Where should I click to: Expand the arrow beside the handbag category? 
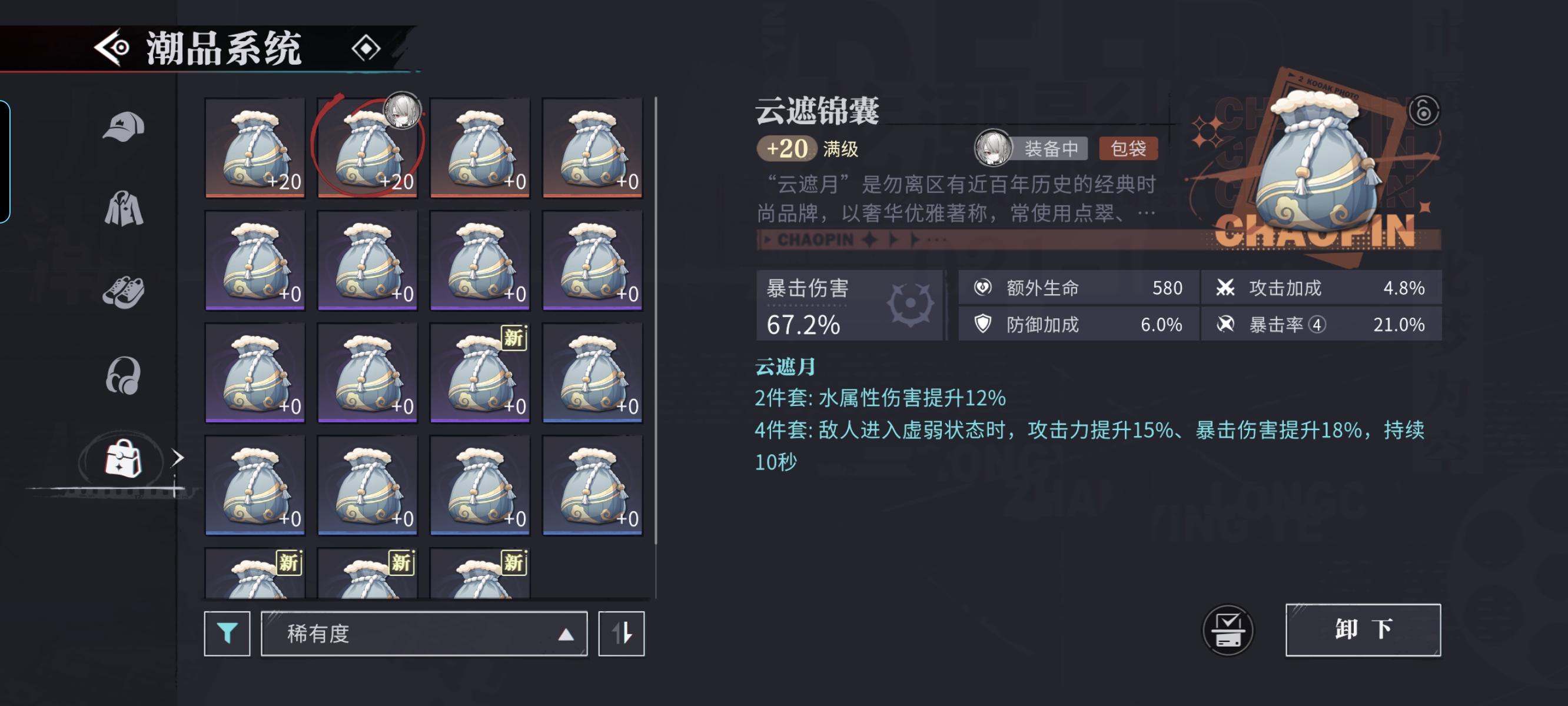pyautogui.click(x=177, y=458)
